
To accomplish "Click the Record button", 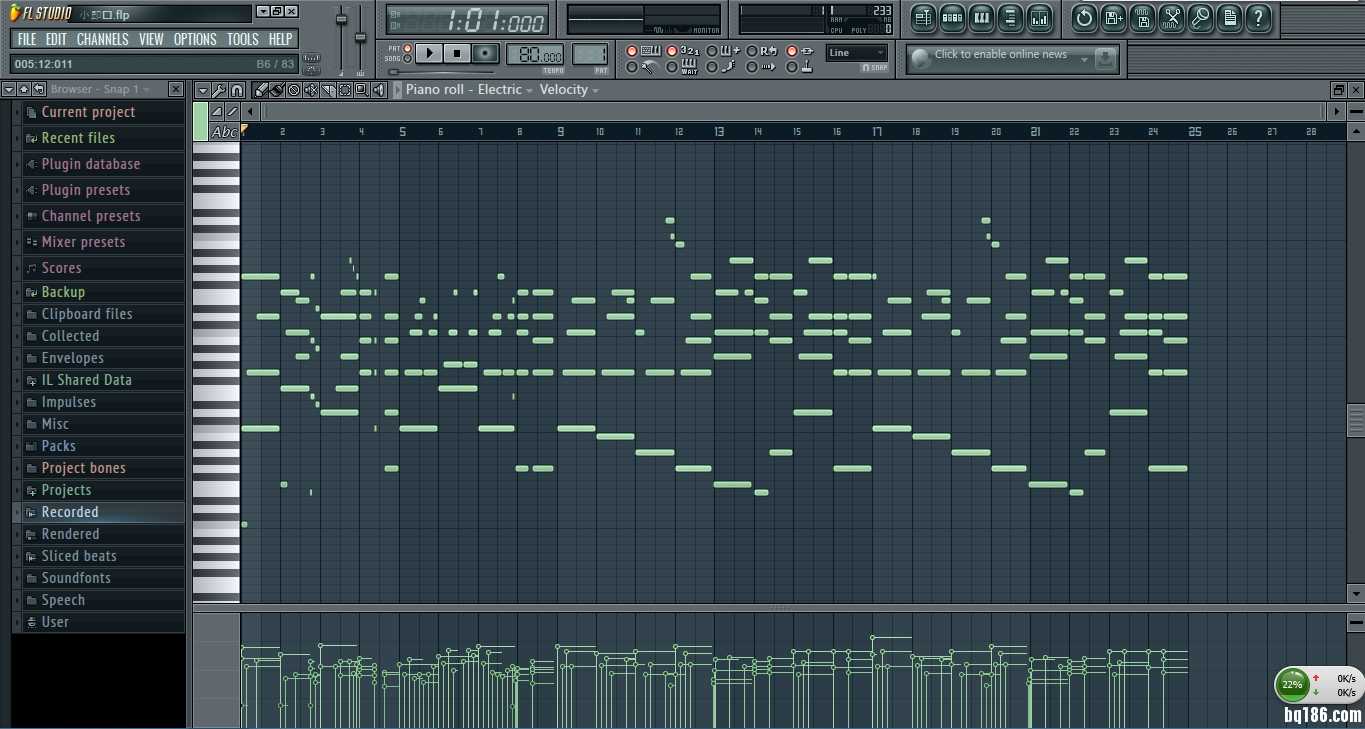I will click(x=486, y=53).
